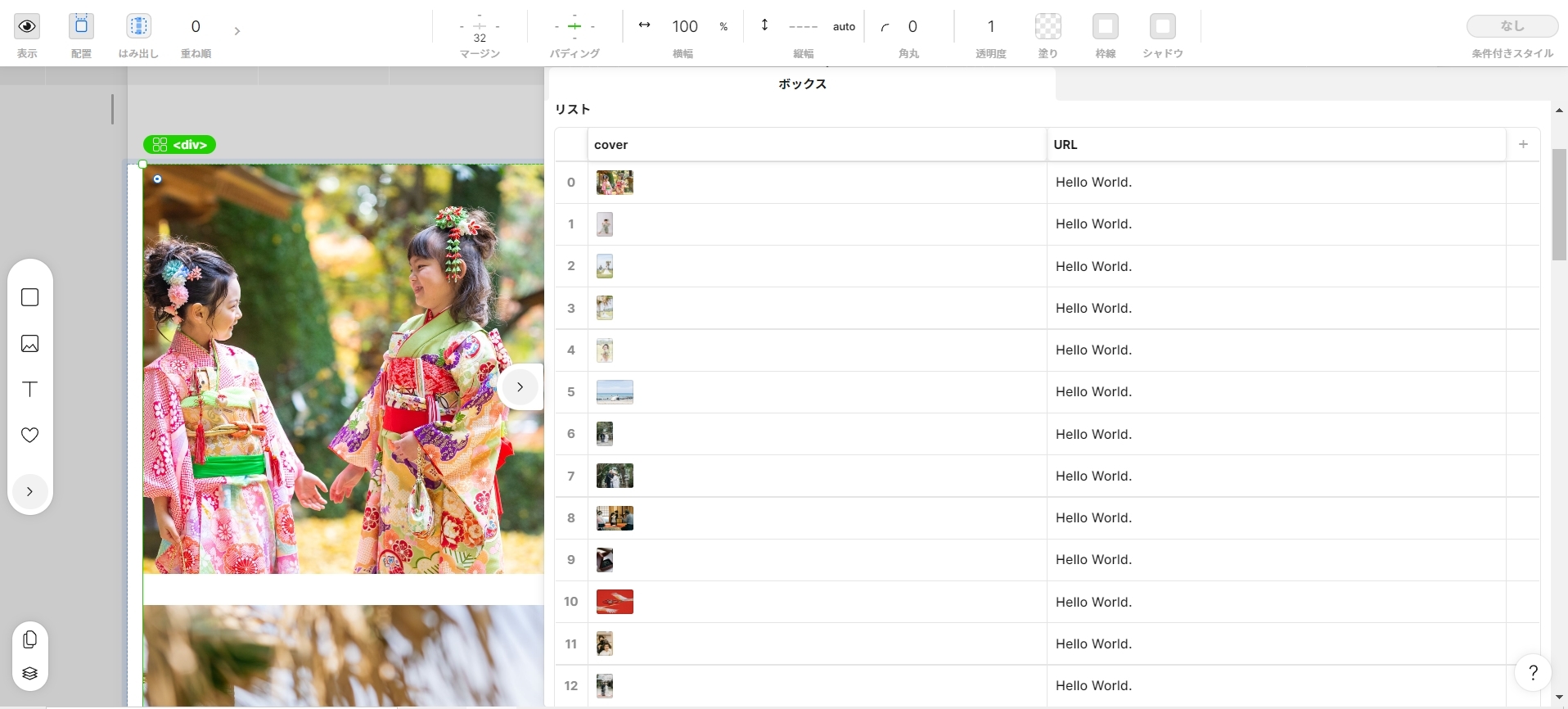1568x709 pixels.
Task: Select the URL column header
Action: pyautogui.click(x=1277, y=144)
